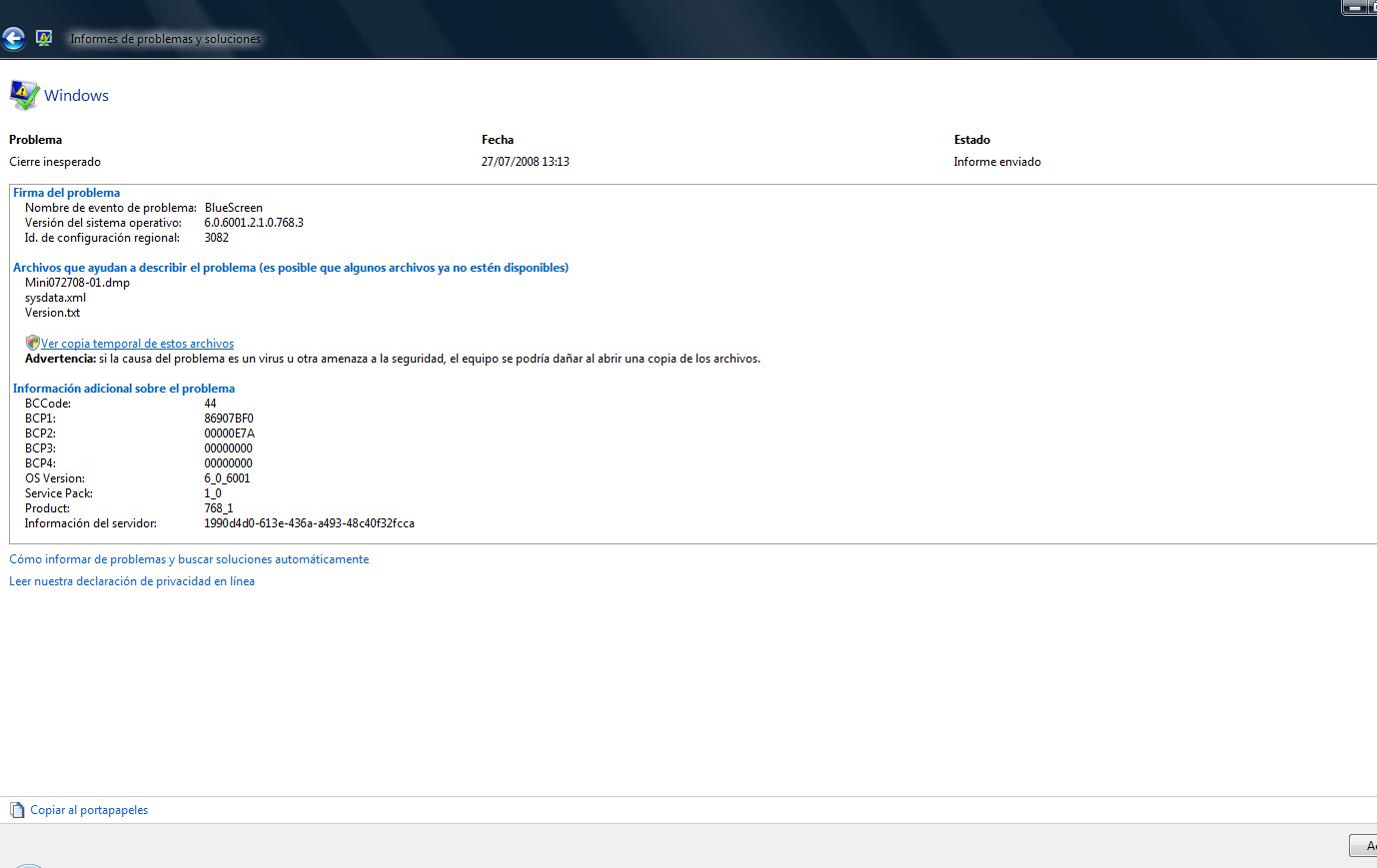Click the security shield icon beside temporary copy link
This screenshot has height=868, width=1377.
click(x=32, y=343)
